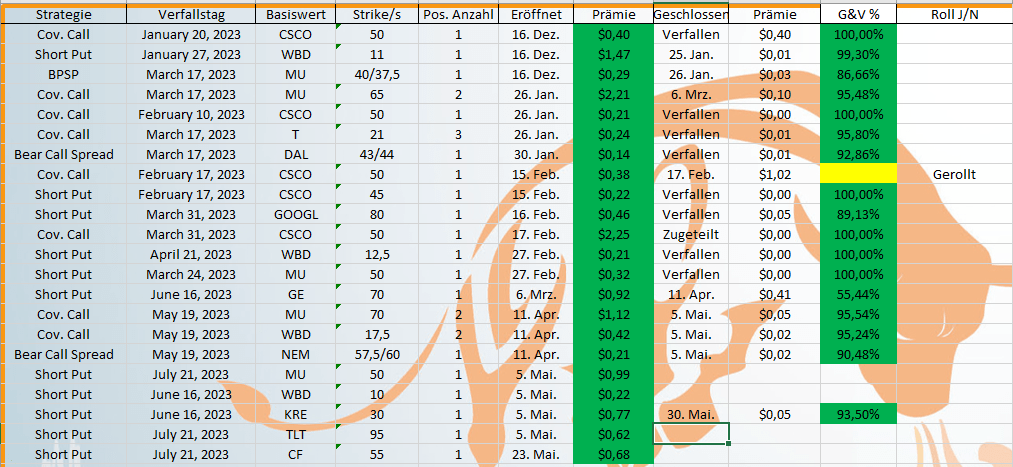Click the July 21, 2023 CF expiry cell
1013x467 pixels.
[191, 455]
